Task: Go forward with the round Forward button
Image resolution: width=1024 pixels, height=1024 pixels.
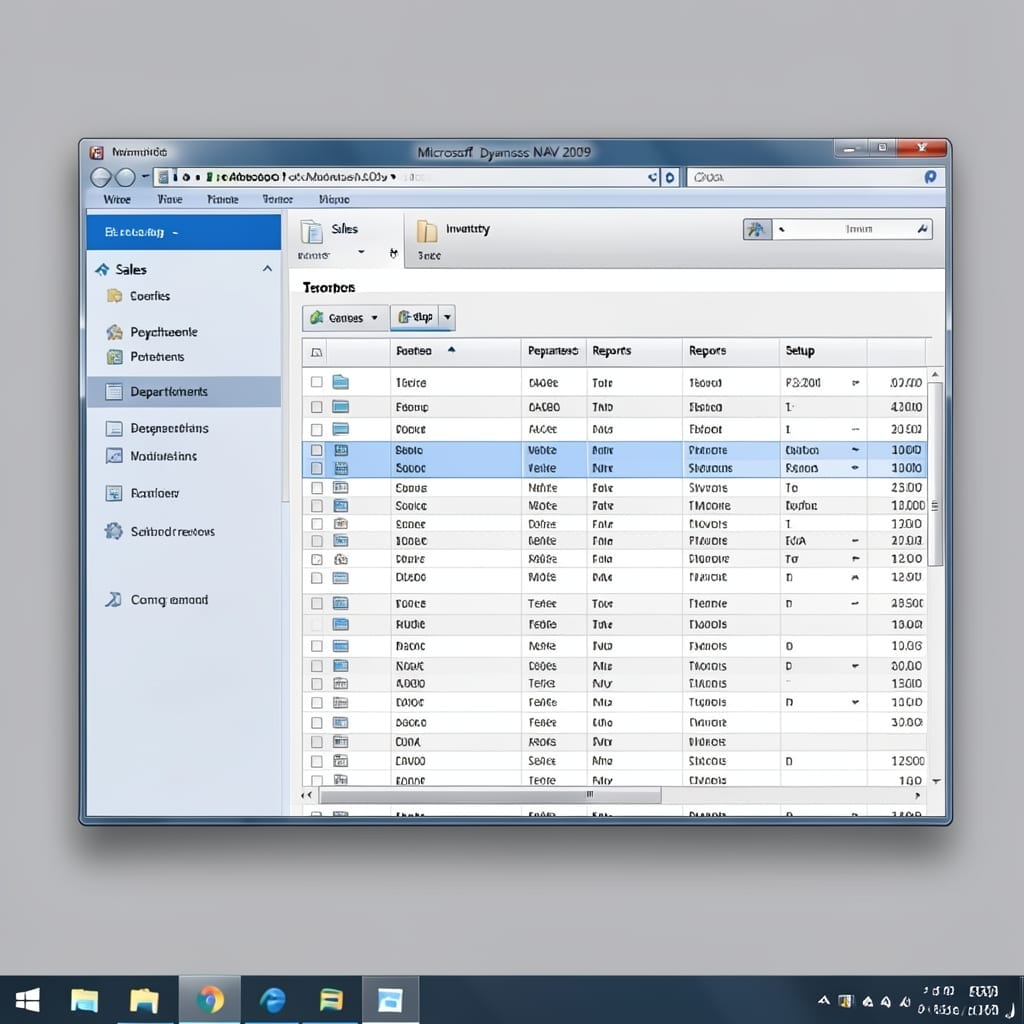Action: point(125,177)
